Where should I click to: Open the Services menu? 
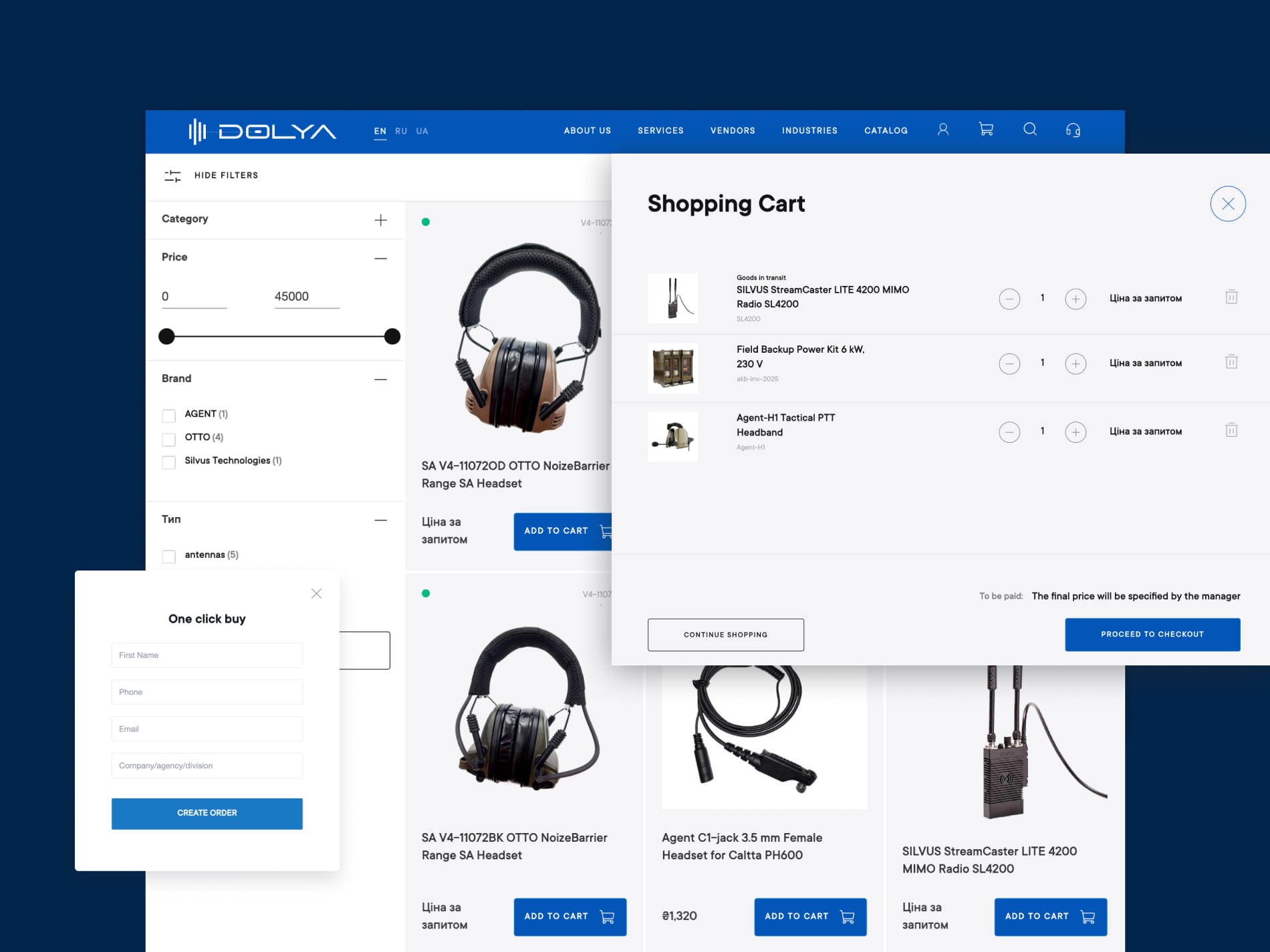pyautogui.click(x=660, y=130)
